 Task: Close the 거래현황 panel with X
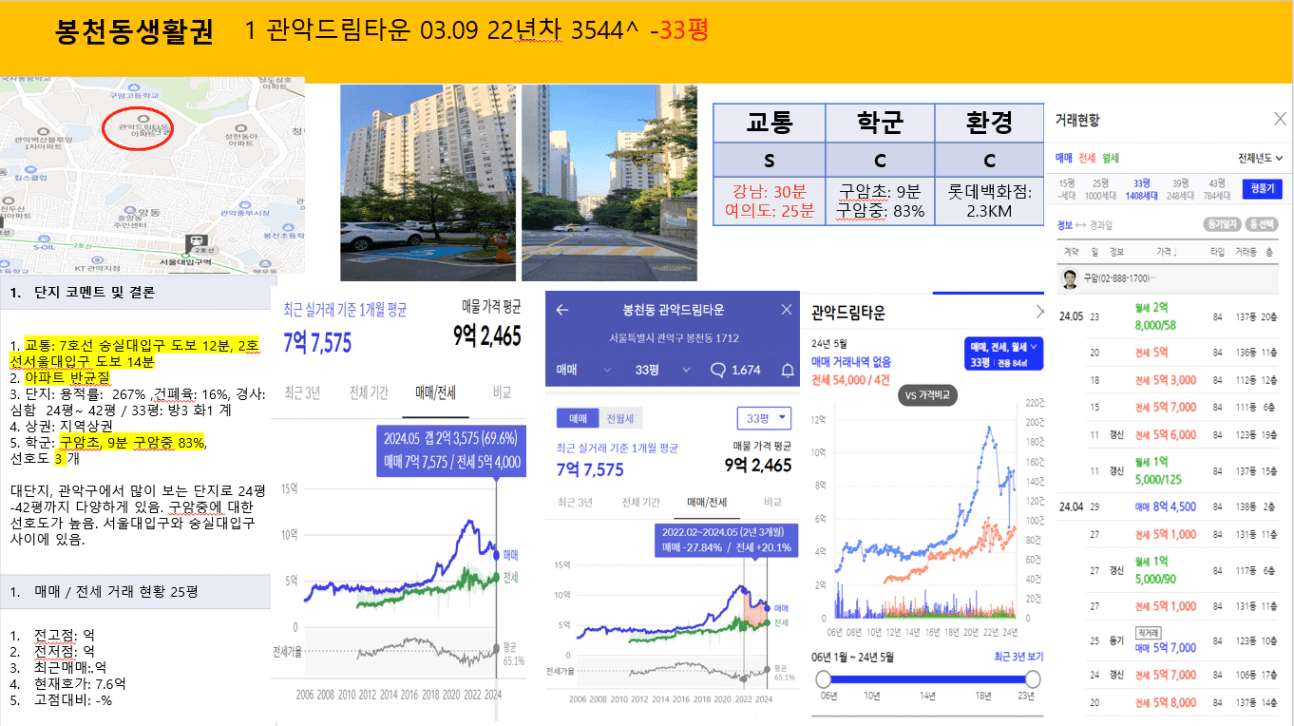coord(1280,119)
